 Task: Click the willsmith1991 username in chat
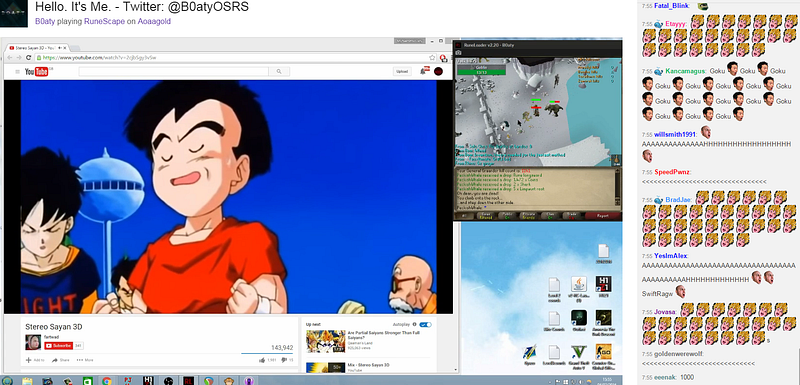[676, 135]
